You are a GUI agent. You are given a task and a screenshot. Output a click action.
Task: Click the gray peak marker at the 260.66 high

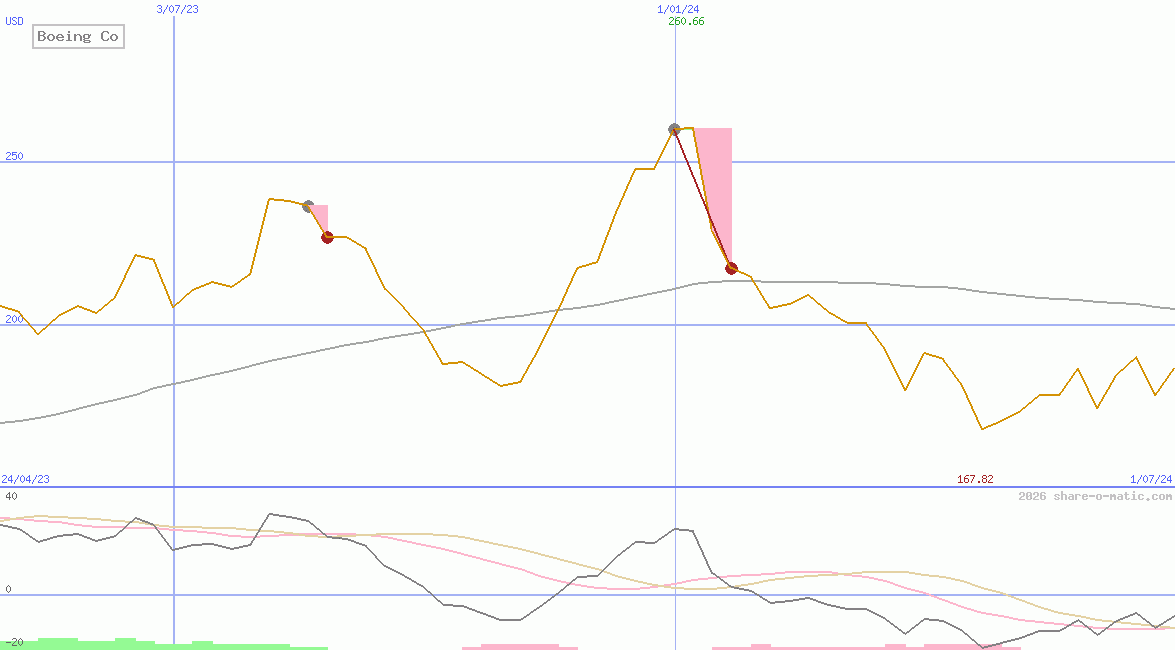click(674, 129)
